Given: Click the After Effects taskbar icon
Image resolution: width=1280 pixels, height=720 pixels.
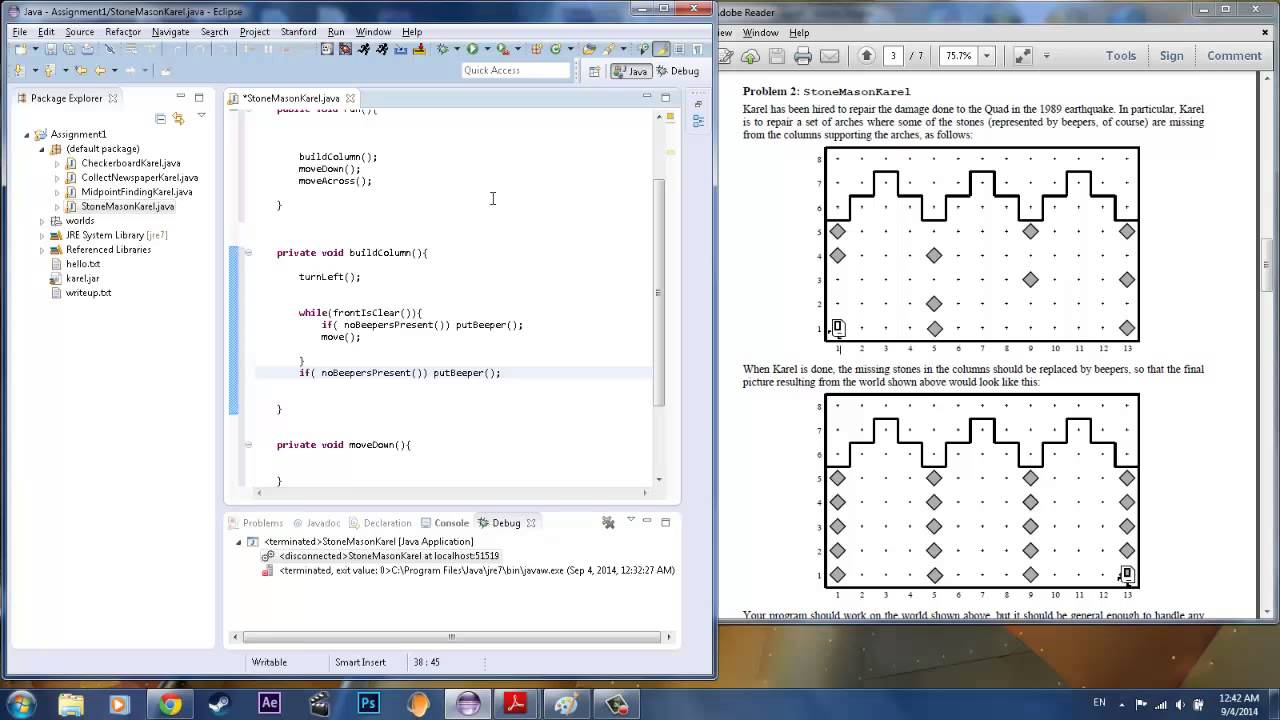Looking at the screenshot, I should pos(269,703).
